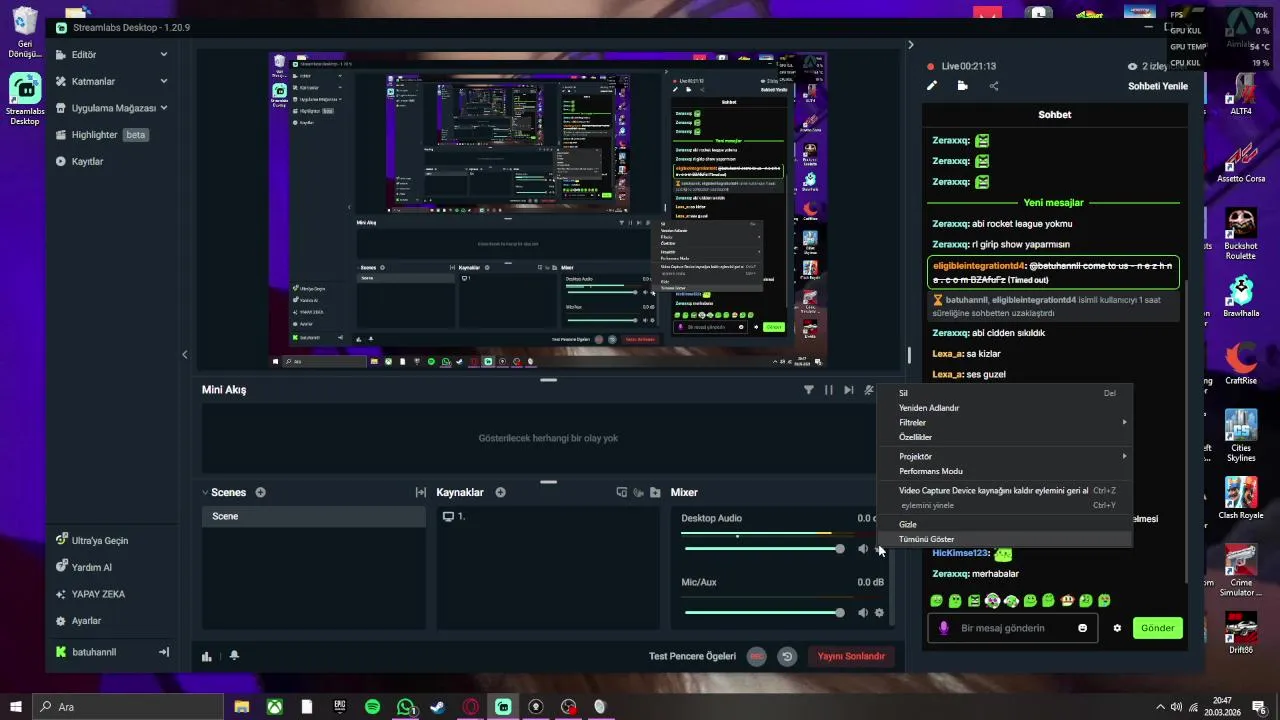Open the Projektör submenu
The image size is (1280, 720).
(x=1005, y=456)
